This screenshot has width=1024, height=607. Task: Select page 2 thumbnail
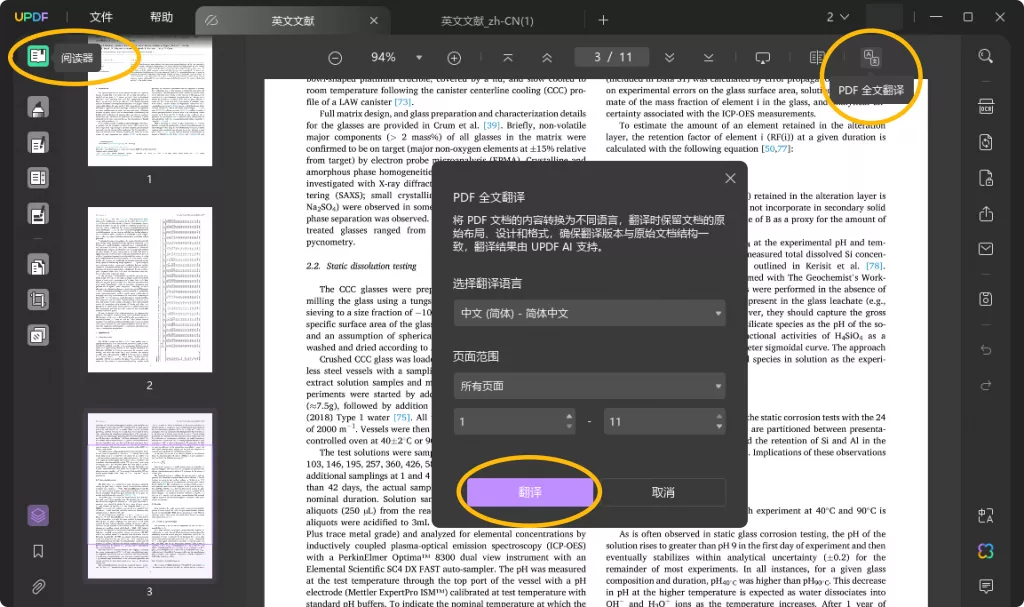(x=149, y=289)
